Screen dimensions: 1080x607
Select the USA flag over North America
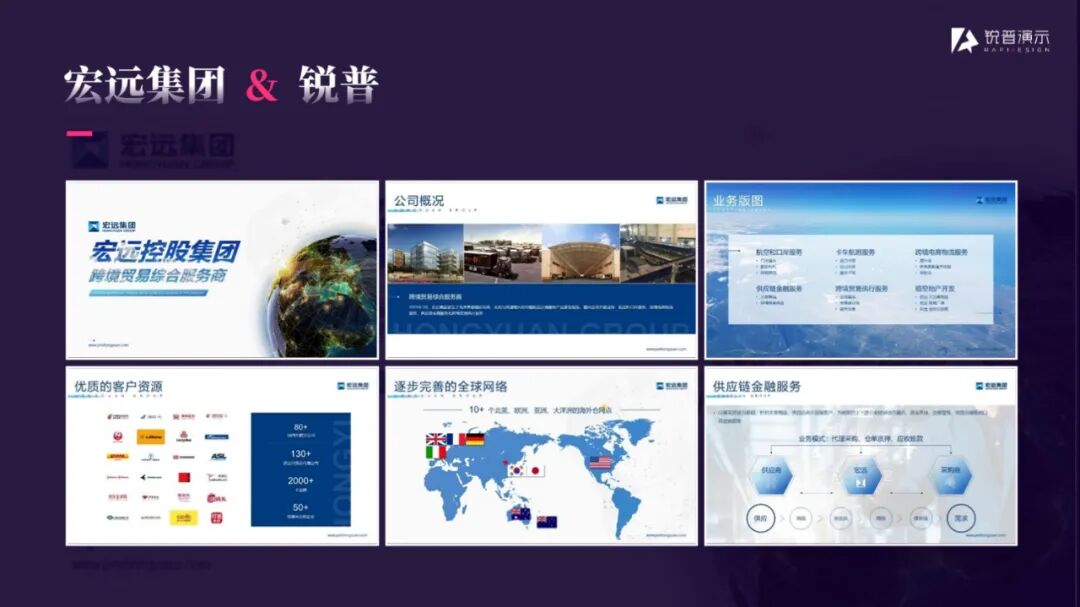click(601, 462)
